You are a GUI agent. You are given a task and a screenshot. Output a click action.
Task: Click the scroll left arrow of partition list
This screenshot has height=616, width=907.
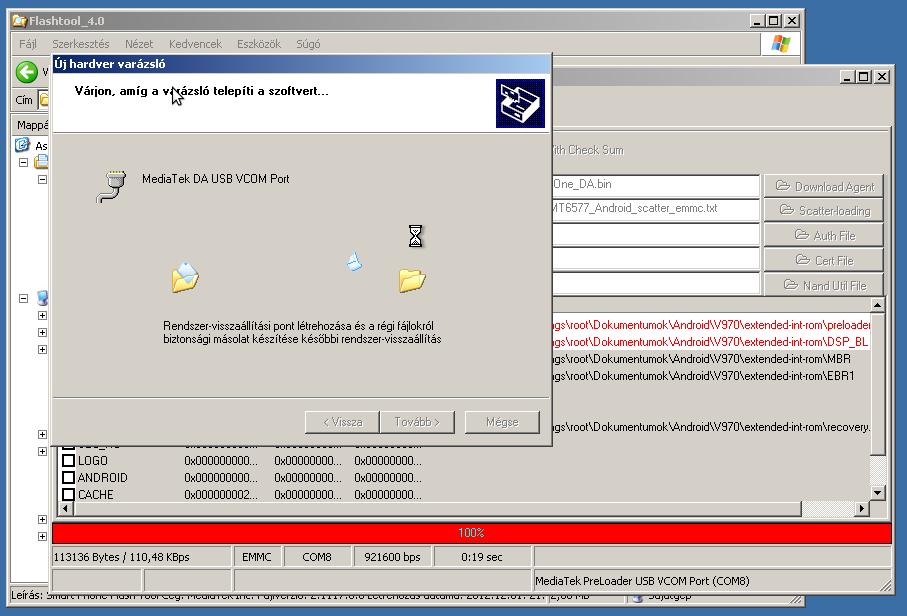click(x=65, y=508)
